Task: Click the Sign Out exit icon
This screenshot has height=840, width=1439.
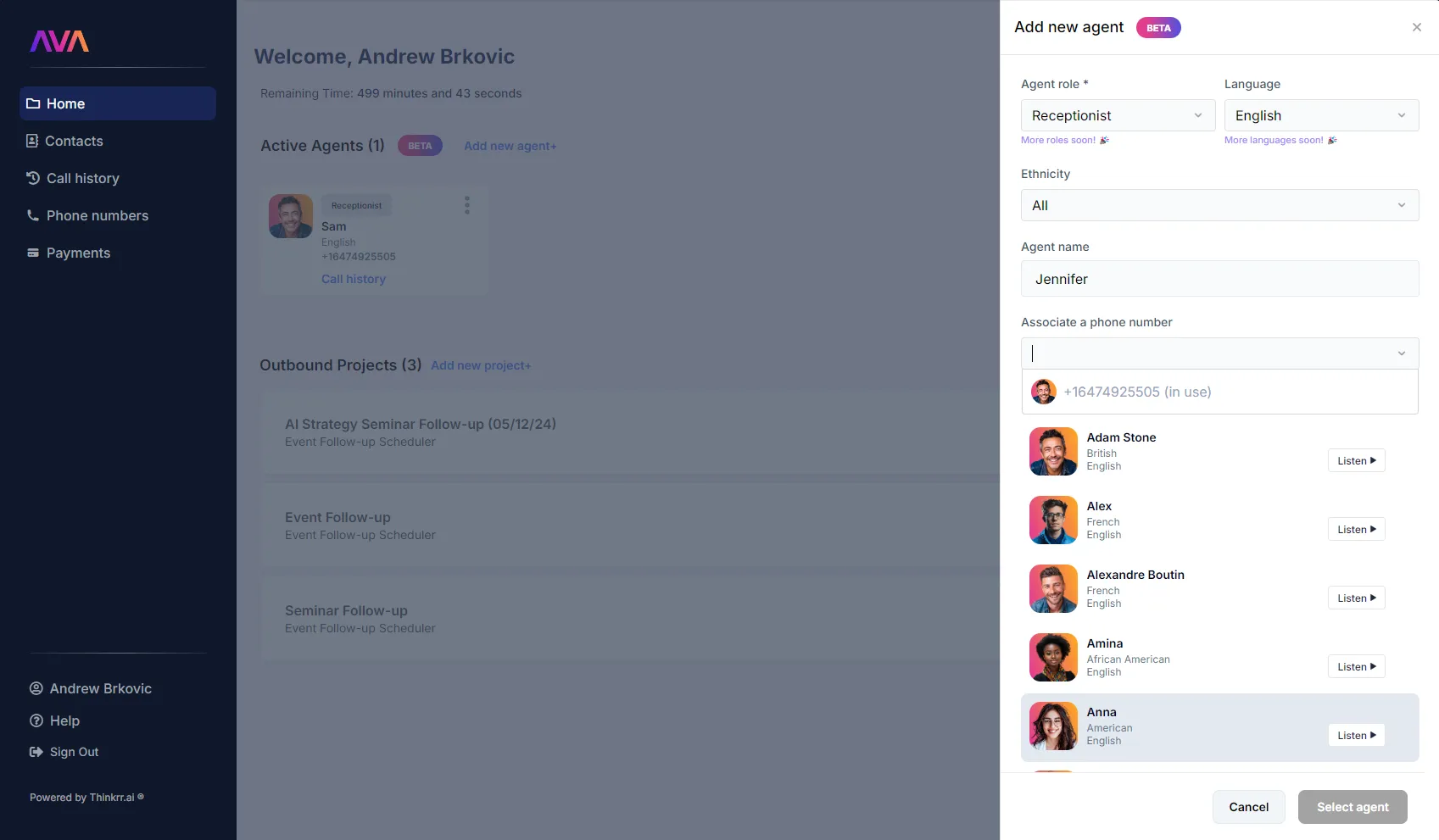Action: click(x=36, y=752)
